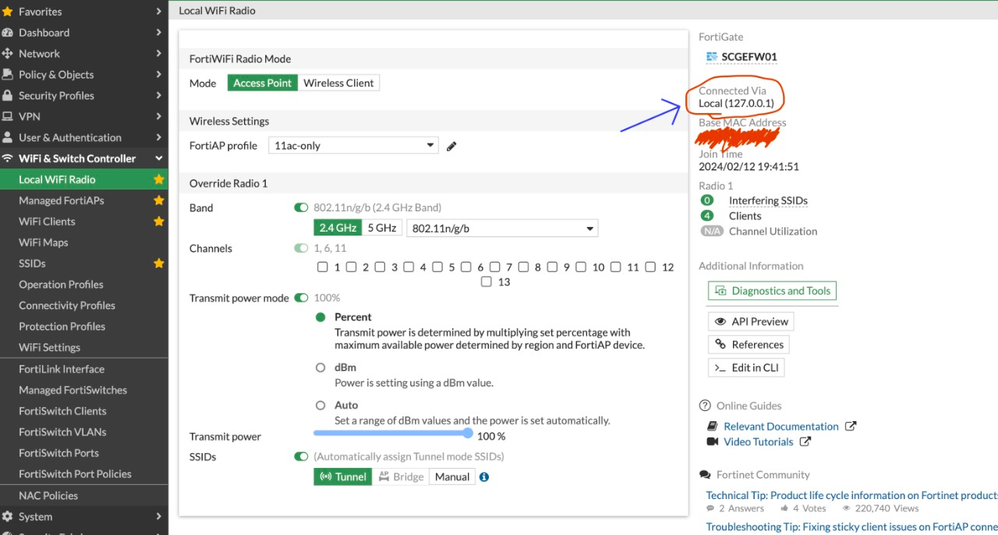Viewport: 998px width, 535px height.
Task: Click the System gear icon
Action: point(8,517)
